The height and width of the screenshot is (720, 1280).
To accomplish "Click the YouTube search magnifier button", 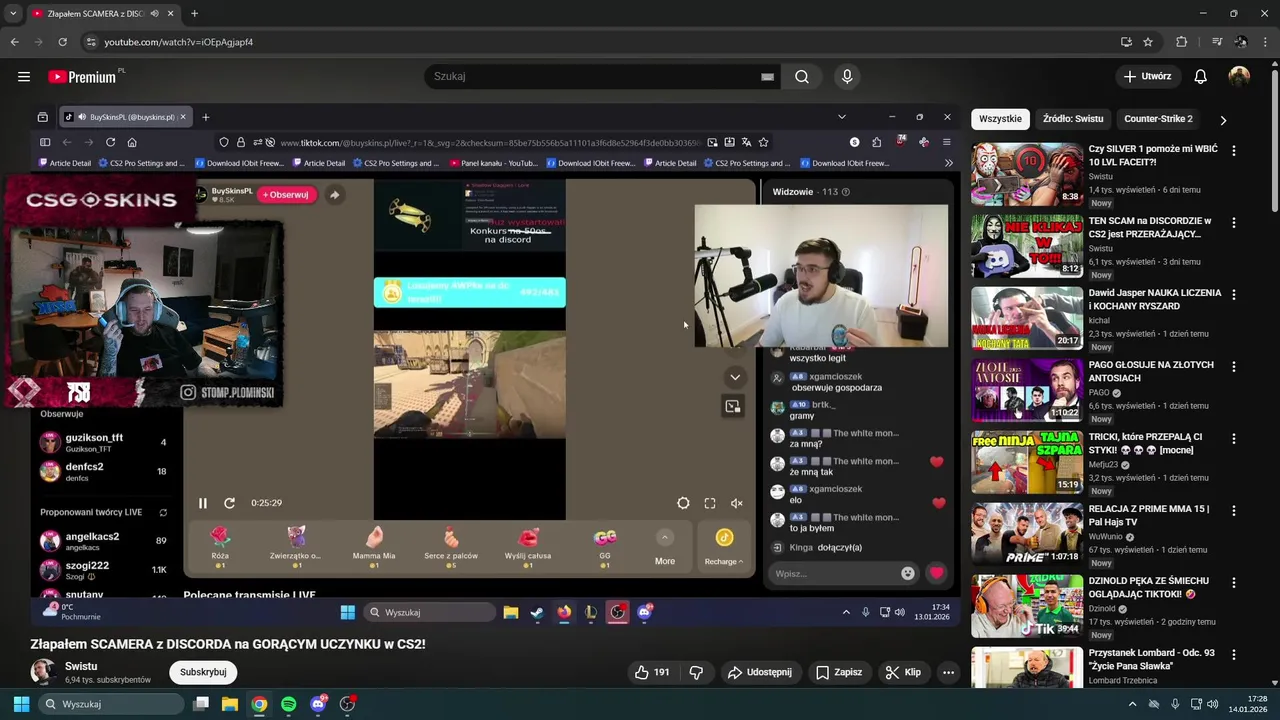I will [x=802, y=77].
